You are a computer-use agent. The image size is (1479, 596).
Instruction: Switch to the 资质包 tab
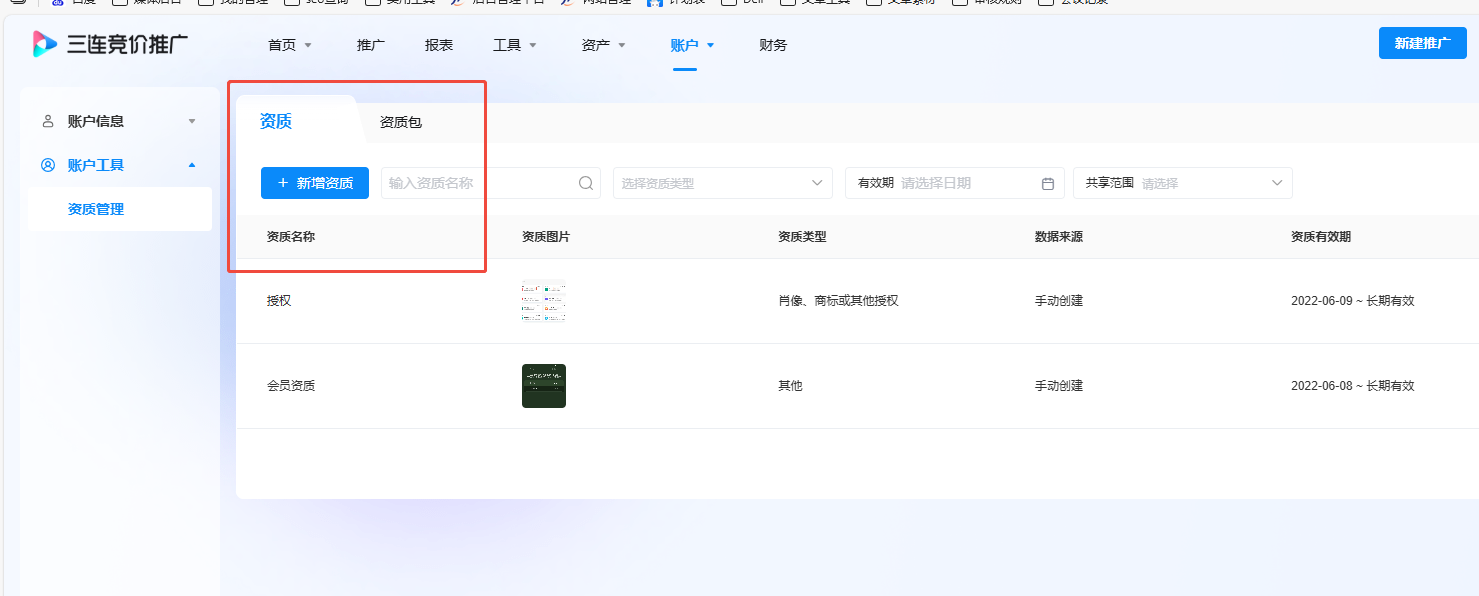403,120
